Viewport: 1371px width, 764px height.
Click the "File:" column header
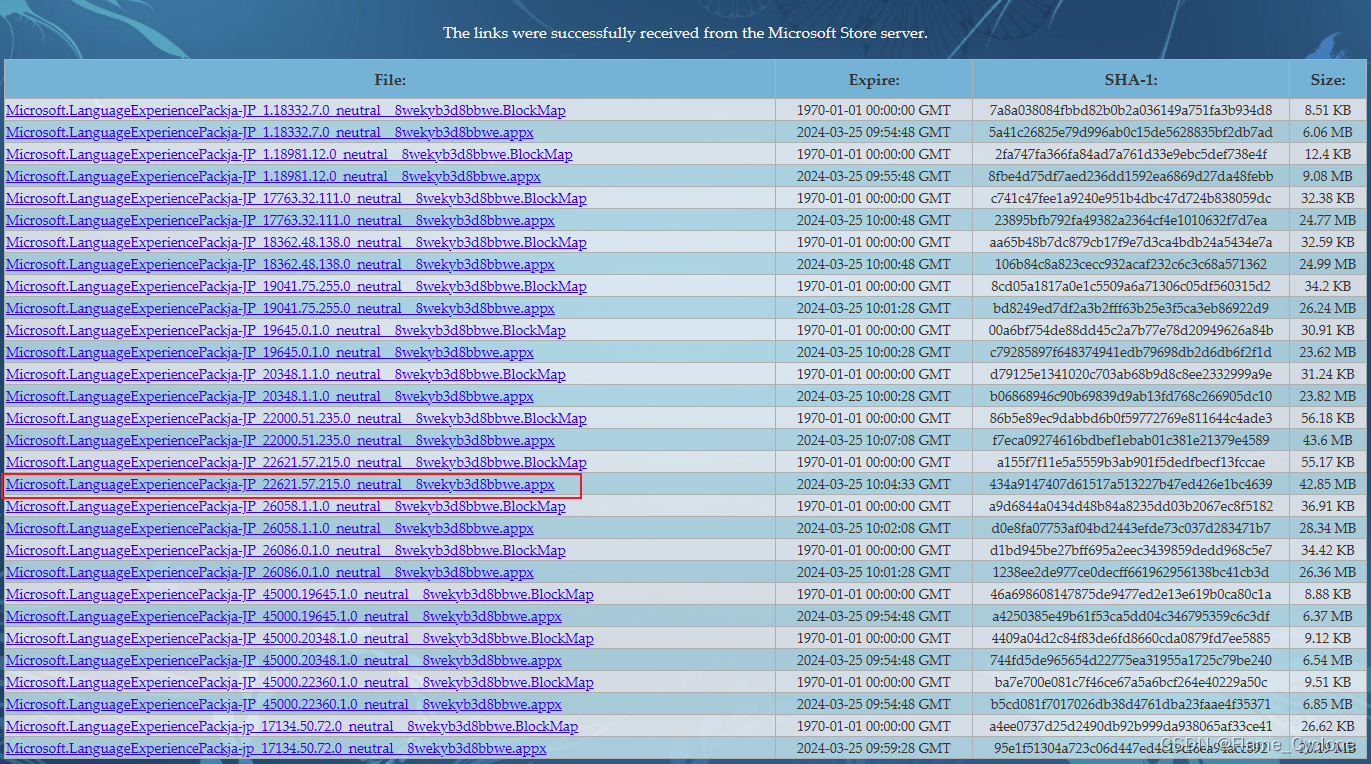coord(390,80)
